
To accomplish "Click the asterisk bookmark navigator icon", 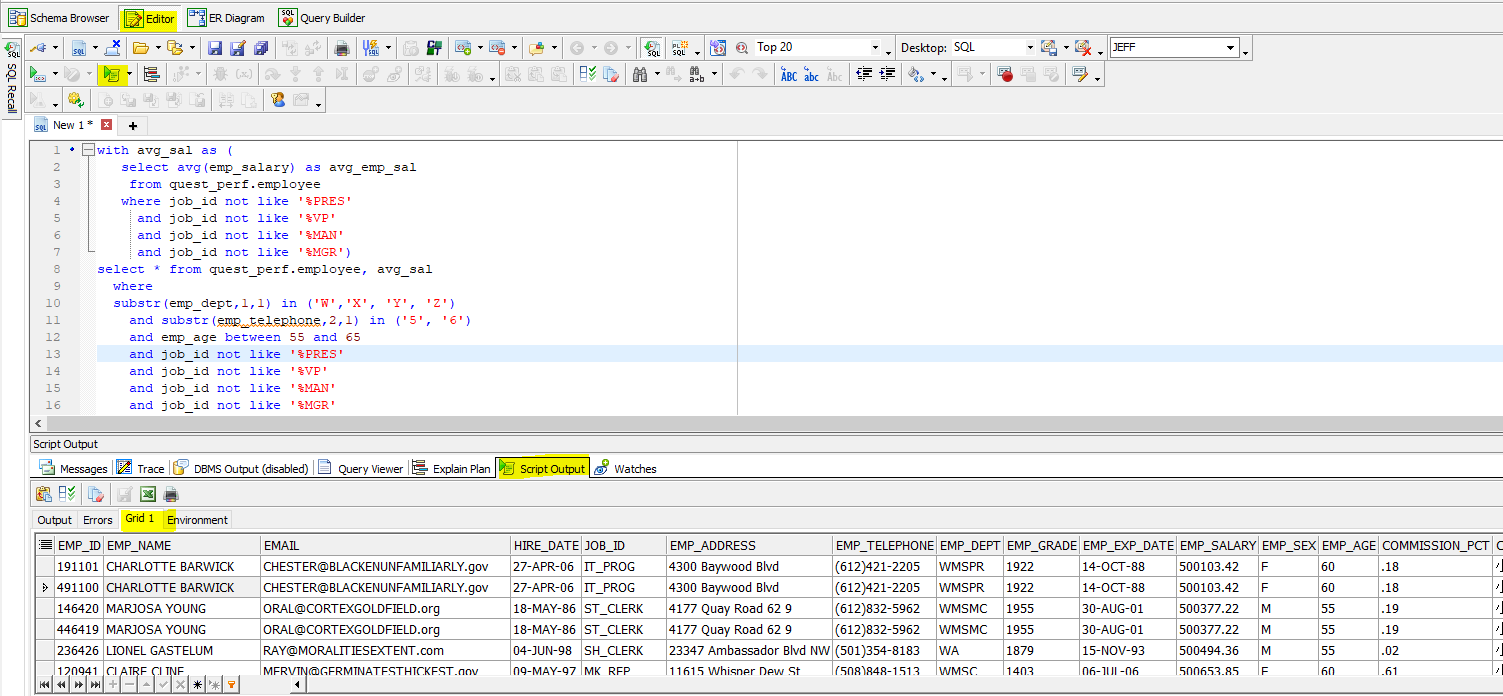I will [x=197, y=685].
